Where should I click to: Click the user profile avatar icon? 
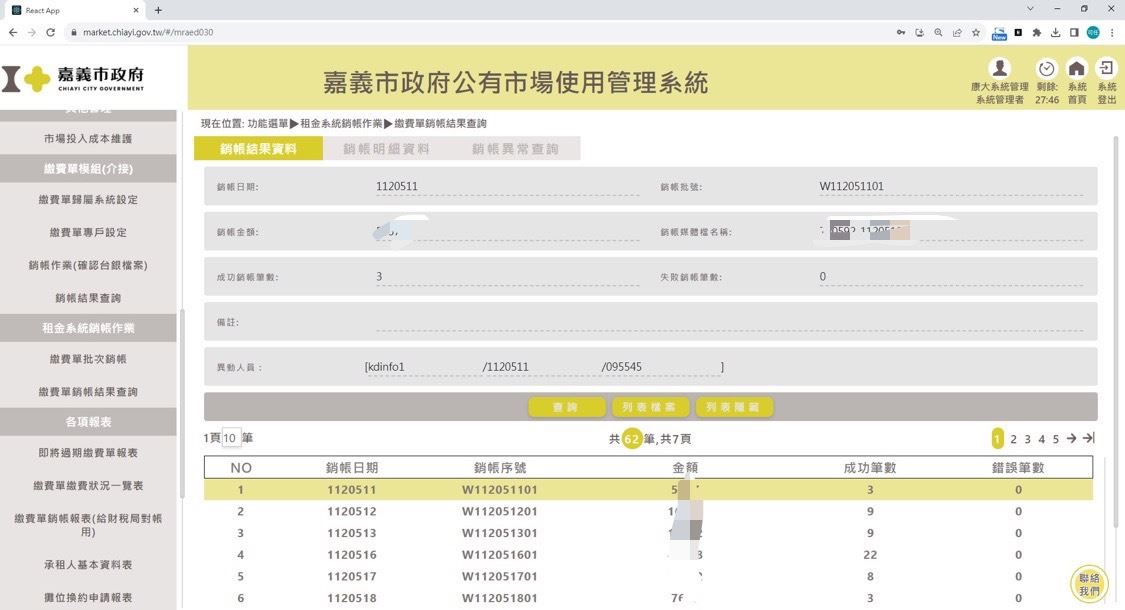[999, 68]
